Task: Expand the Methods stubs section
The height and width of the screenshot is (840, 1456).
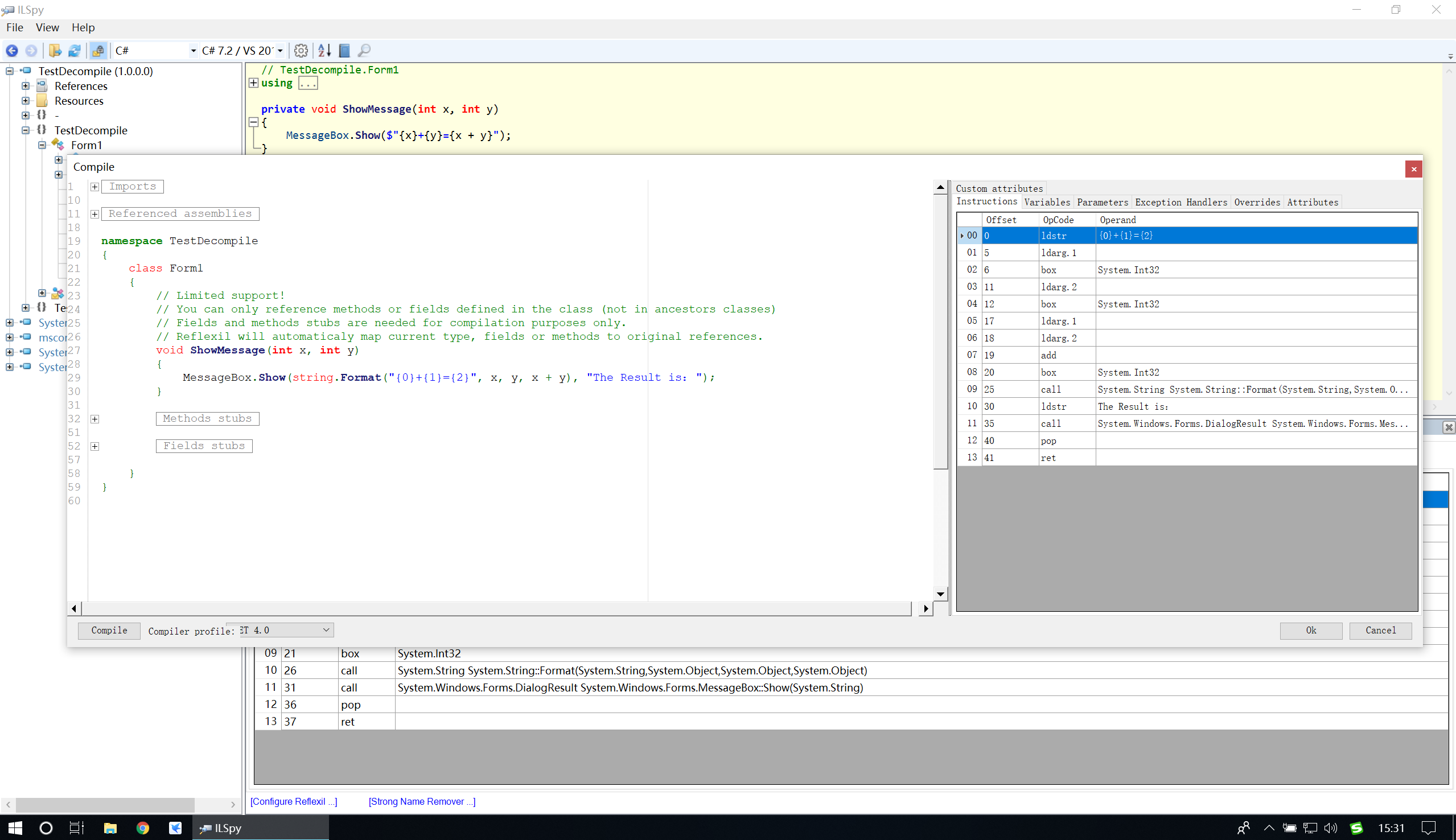Action: [93, 418]
